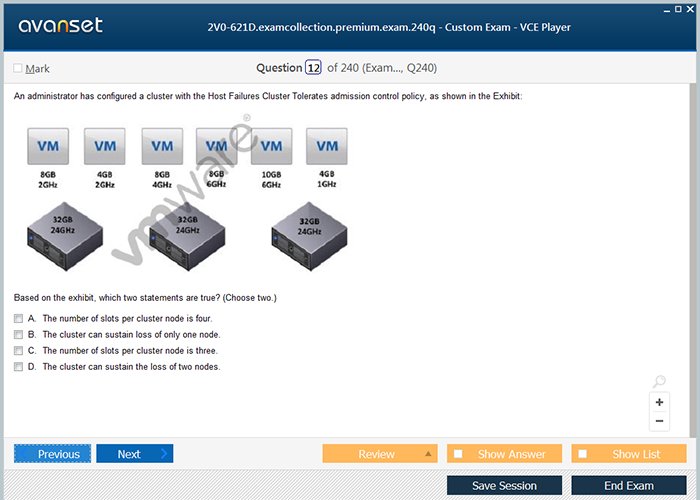
Task: Zoom out with the minus button
Action: point(659,421)
